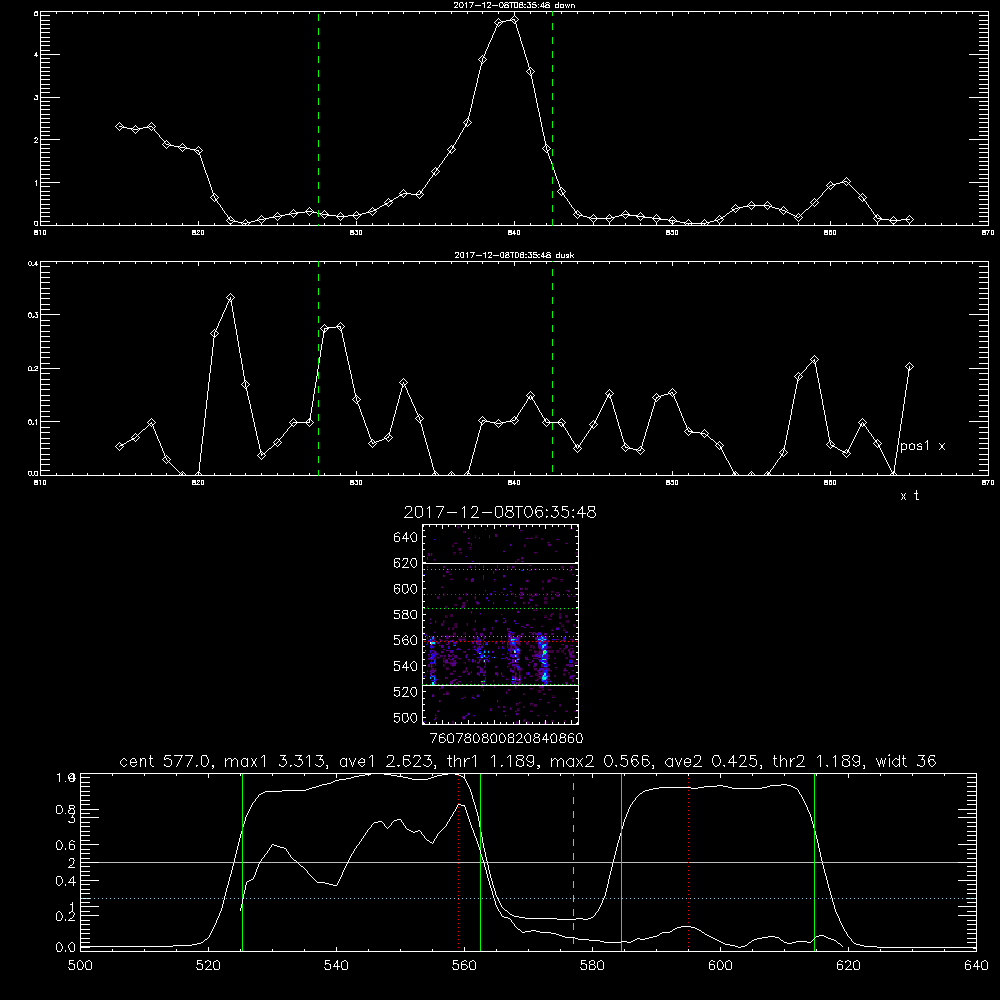The width and height of the screenshot is (1000, 1000).
Task: Open the spectrogram image thumbnail
Action: pyautogui.click(x=501, y=624)
